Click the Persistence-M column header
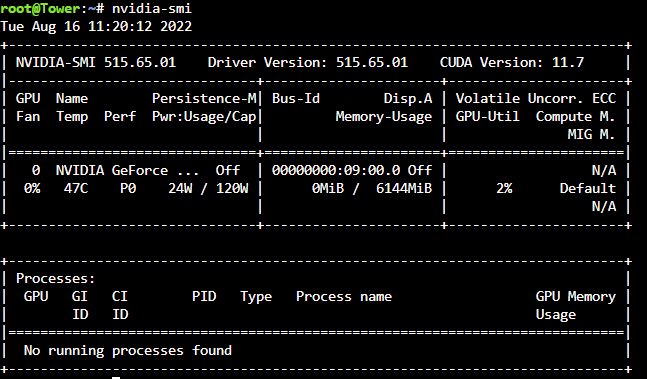Viewport: 647px width, 379px height. click(x=204, y=99)
